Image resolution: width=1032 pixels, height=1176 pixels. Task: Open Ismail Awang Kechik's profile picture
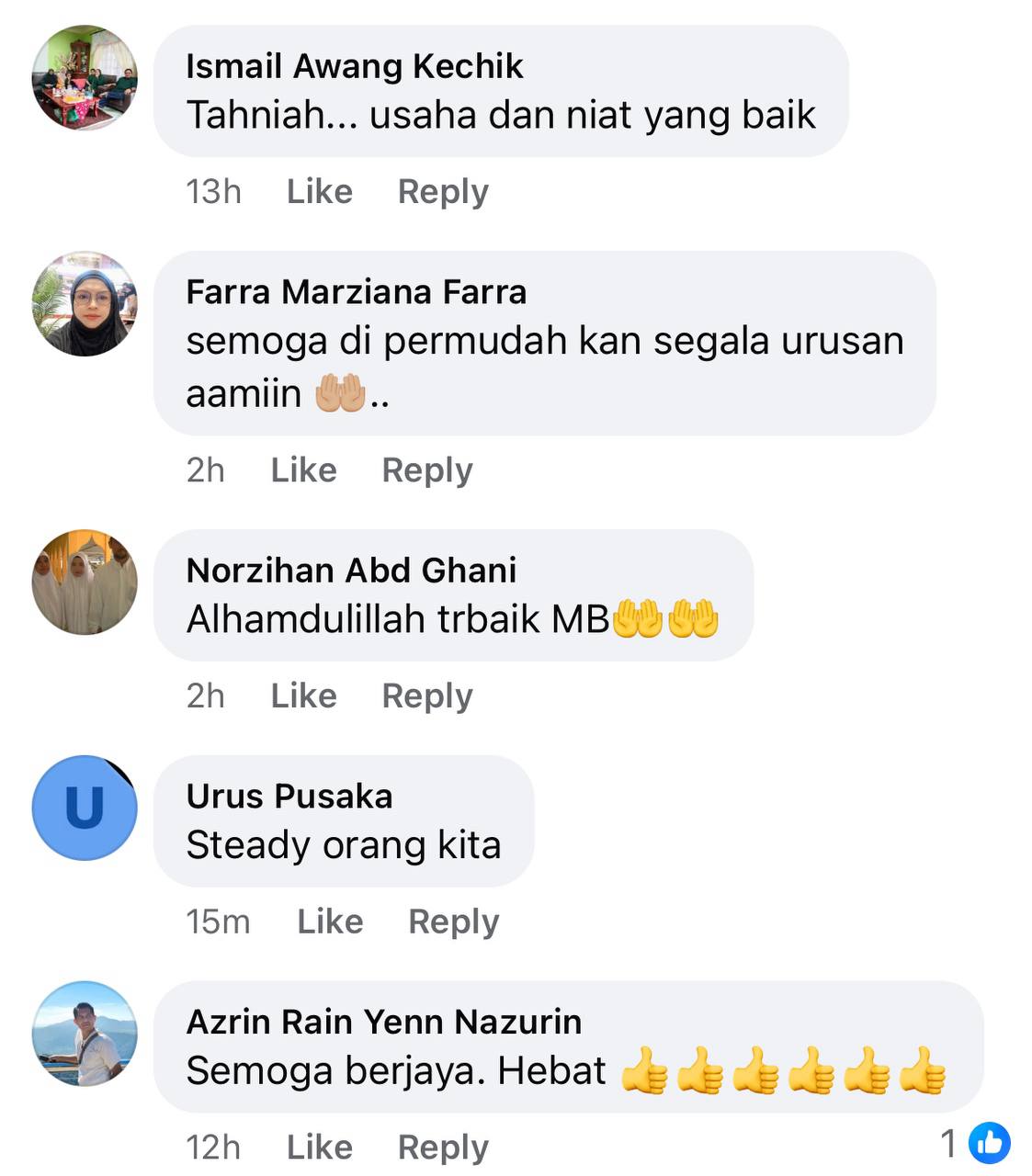85,77
